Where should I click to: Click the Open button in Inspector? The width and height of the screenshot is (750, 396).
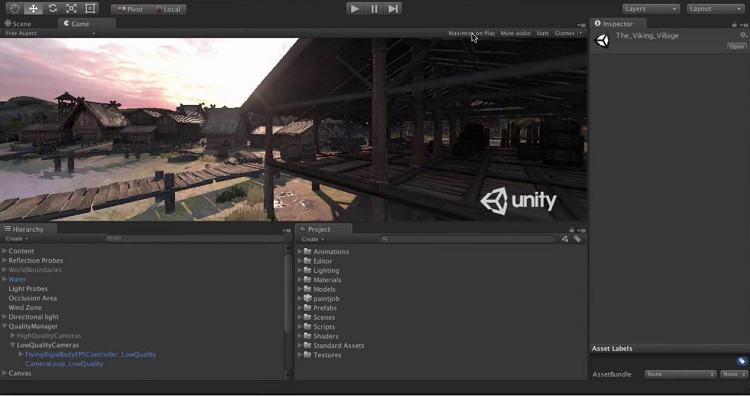[x=737, y=46]
